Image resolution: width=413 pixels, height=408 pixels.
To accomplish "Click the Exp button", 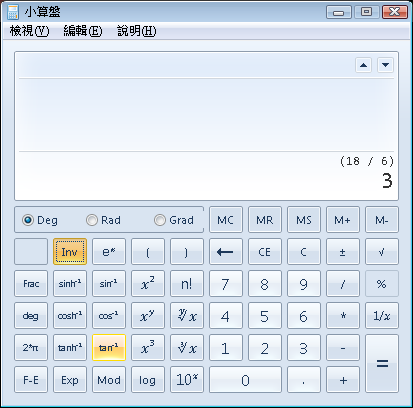I will 70,380.
